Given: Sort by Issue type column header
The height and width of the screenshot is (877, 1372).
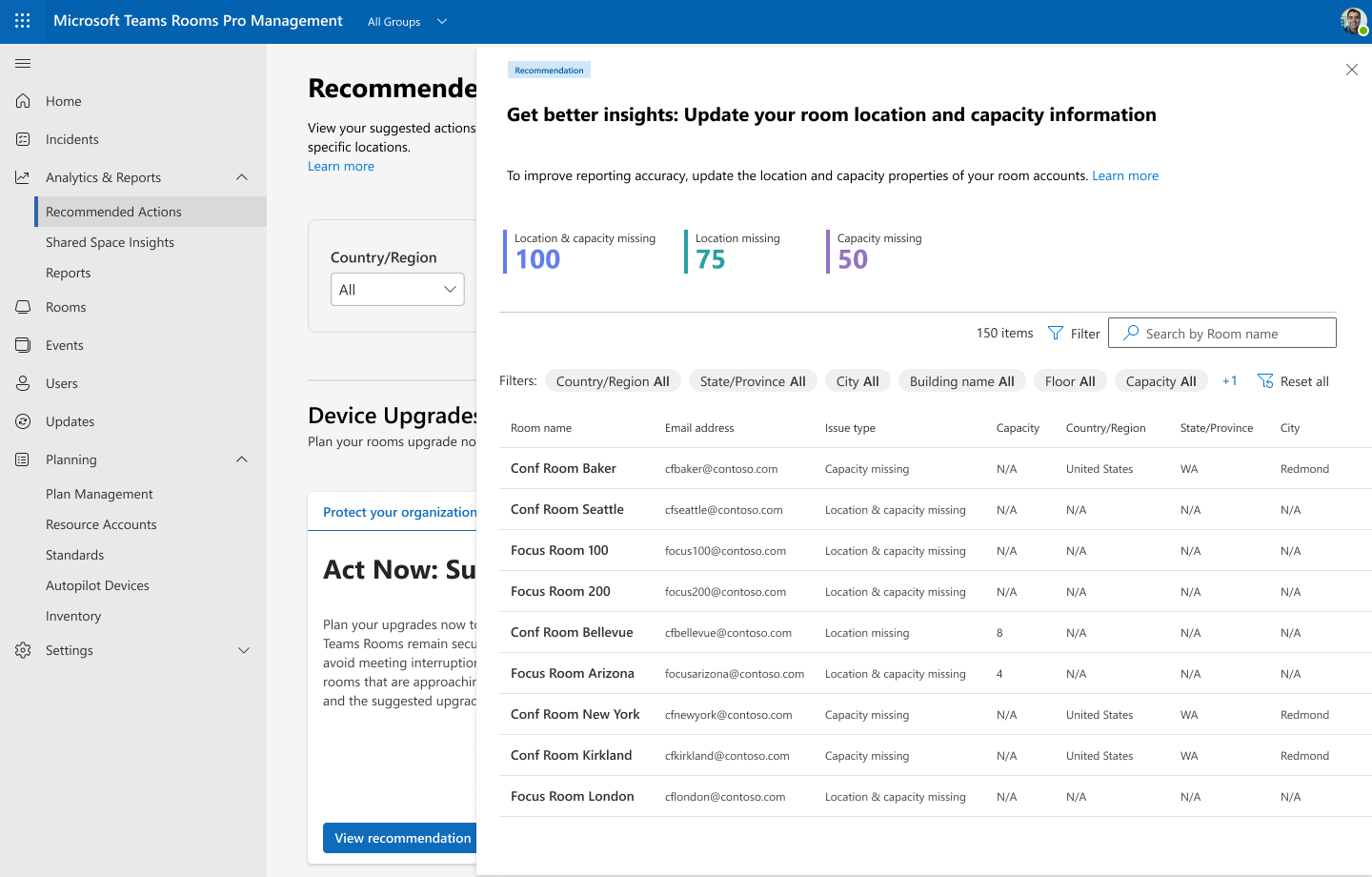Looking at the screenshot, I should click(x=850, y=428).
